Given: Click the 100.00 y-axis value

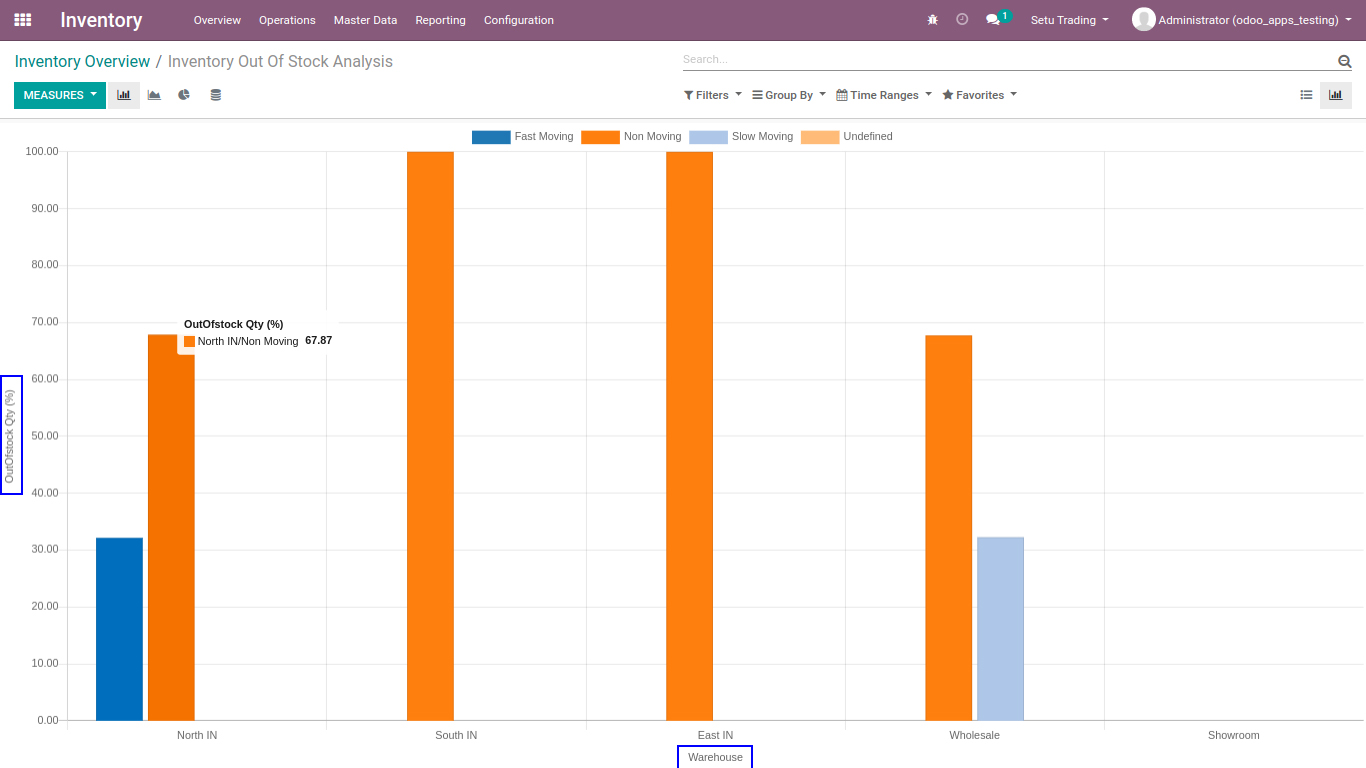Looking at the screenshot, I should tap(42, 151).
